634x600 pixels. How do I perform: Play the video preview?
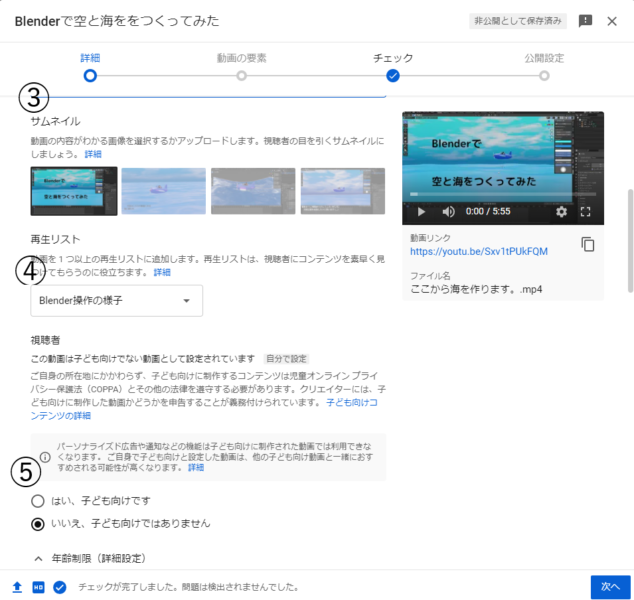[x=421, y=211]
